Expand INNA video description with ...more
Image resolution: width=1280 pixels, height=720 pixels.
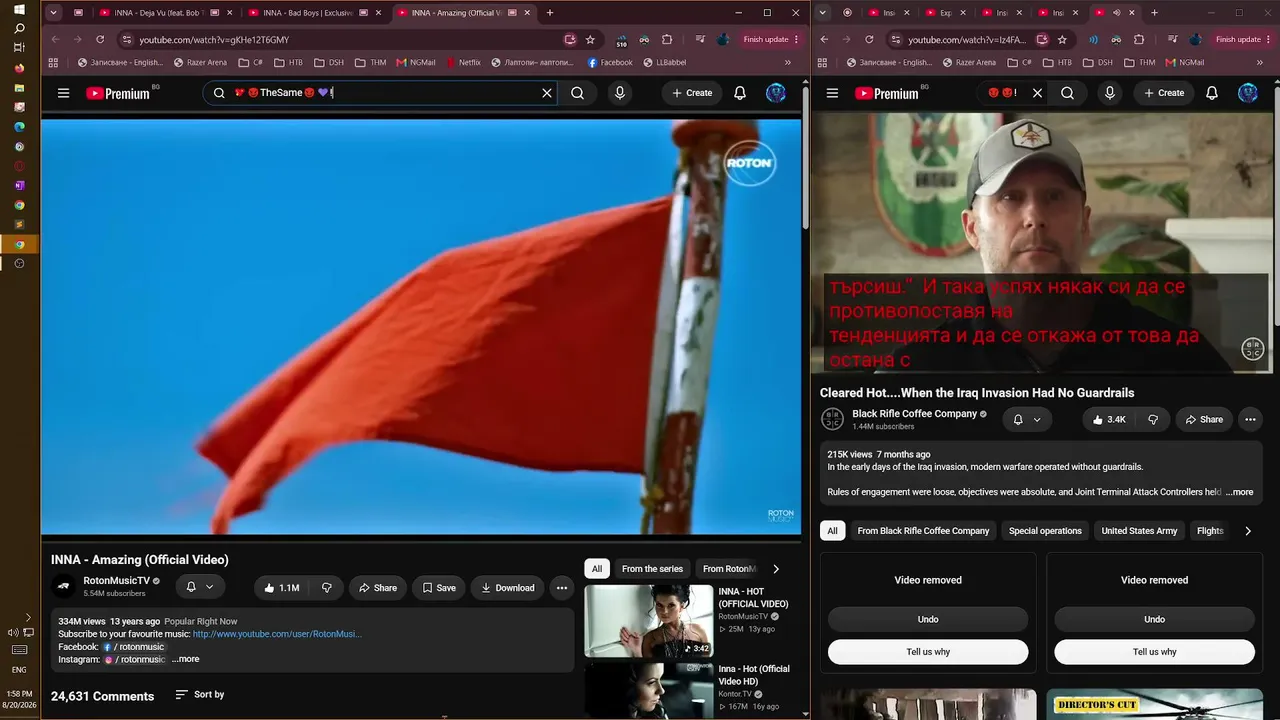(185, 659)
